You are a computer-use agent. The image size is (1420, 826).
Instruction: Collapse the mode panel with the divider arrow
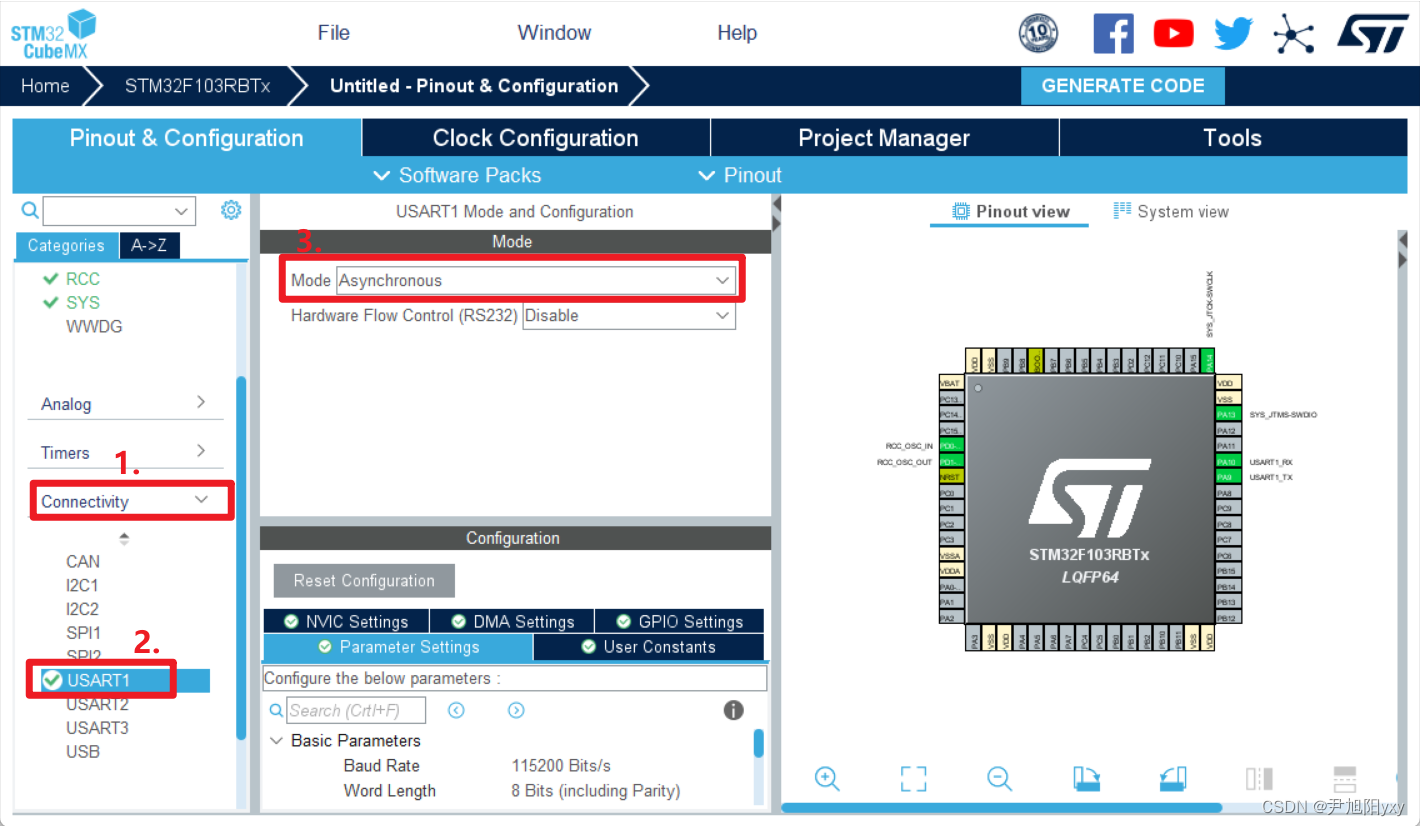pyautogui.click(x=776, y=202)
